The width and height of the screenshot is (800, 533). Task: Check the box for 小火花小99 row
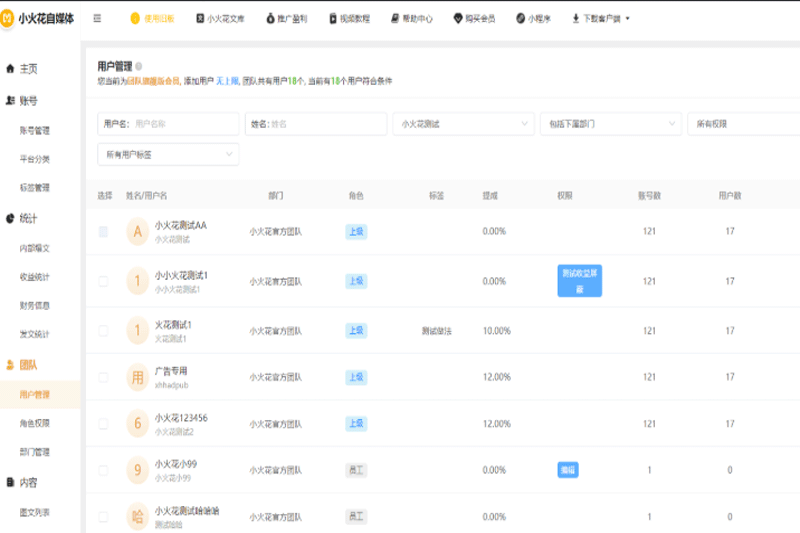pyautogui.click(x=103, y=469)
